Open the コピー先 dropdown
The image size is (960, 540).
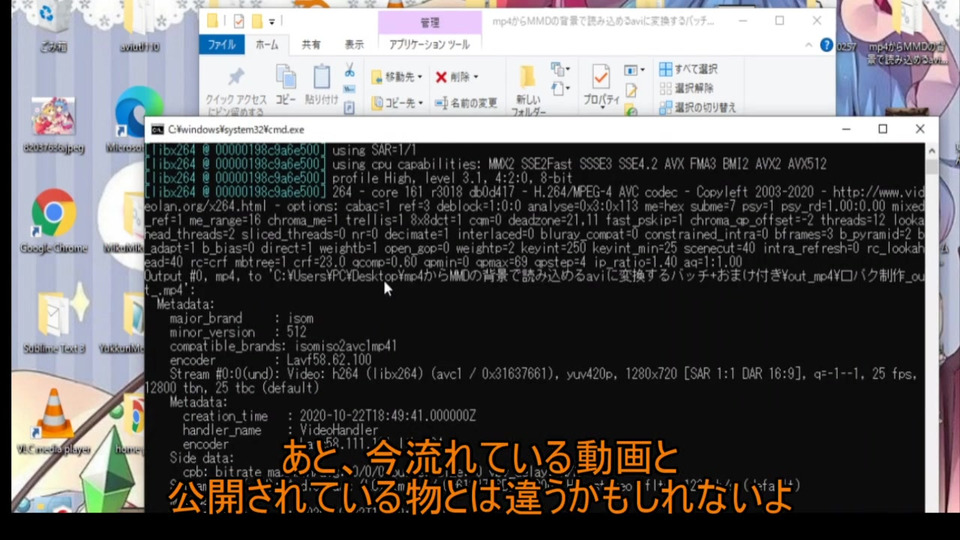pyautogui.click(x=397, y=103)
